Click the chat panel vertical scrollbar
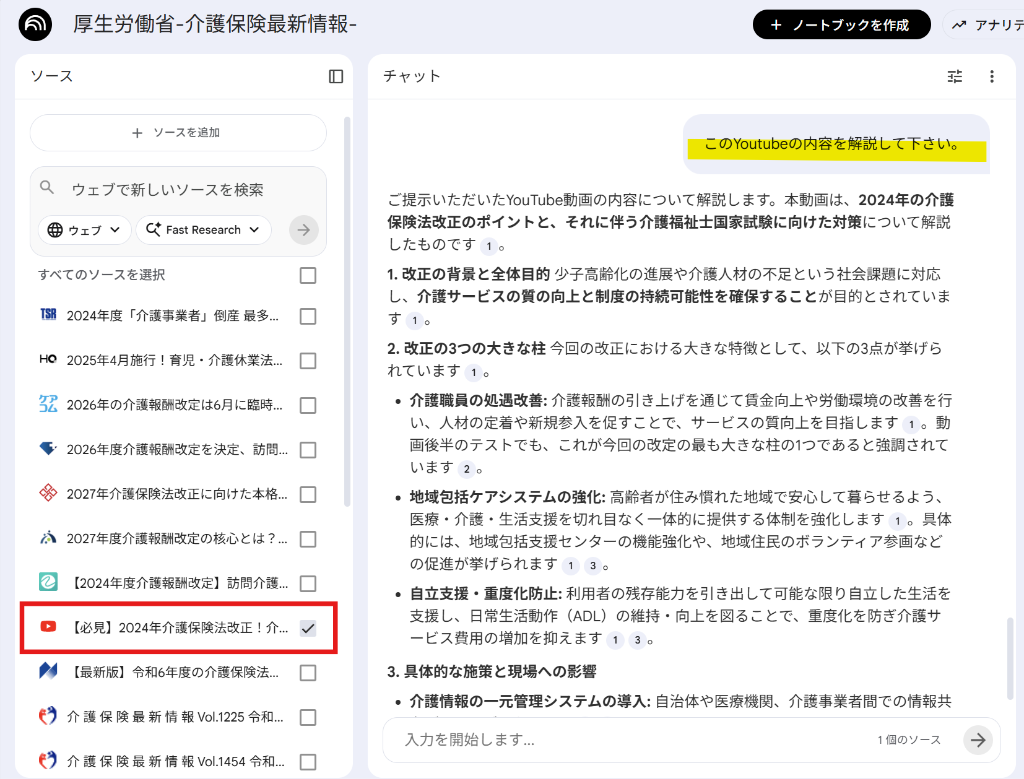Image resolution: width=1024 pixels, height=779 pixels. (1010, 658)
